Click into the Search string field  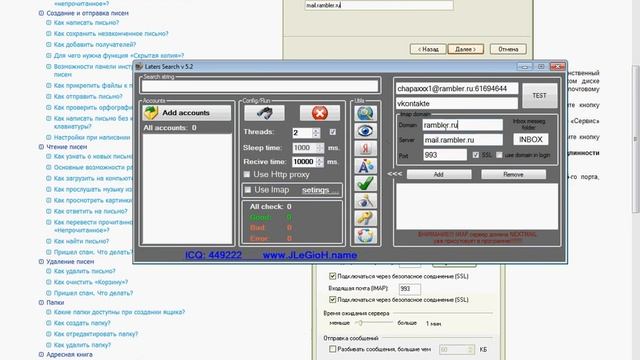(x=260, y=86)
